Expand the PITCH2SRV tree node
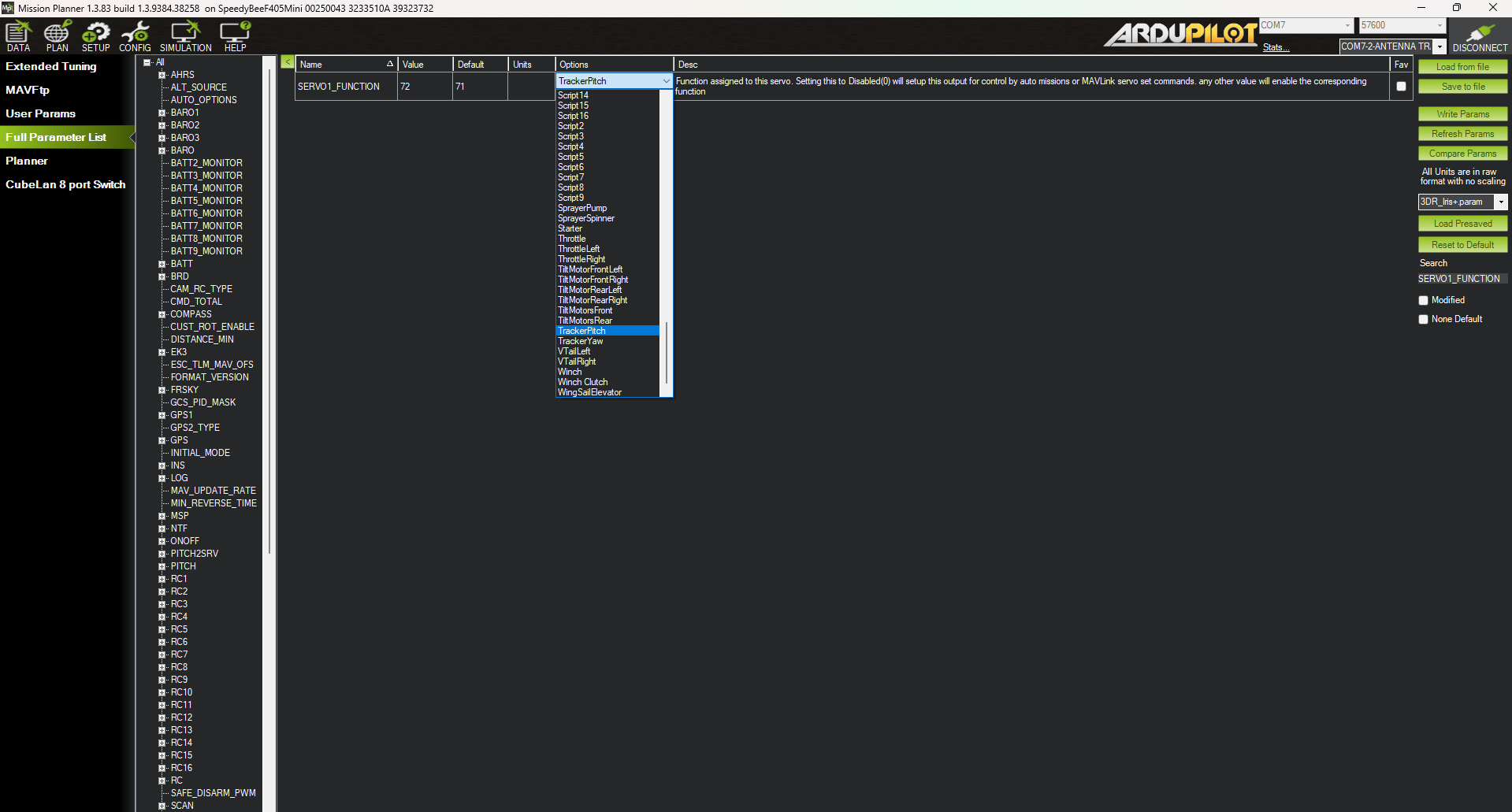1512x812 pixels. click(162, 554)
